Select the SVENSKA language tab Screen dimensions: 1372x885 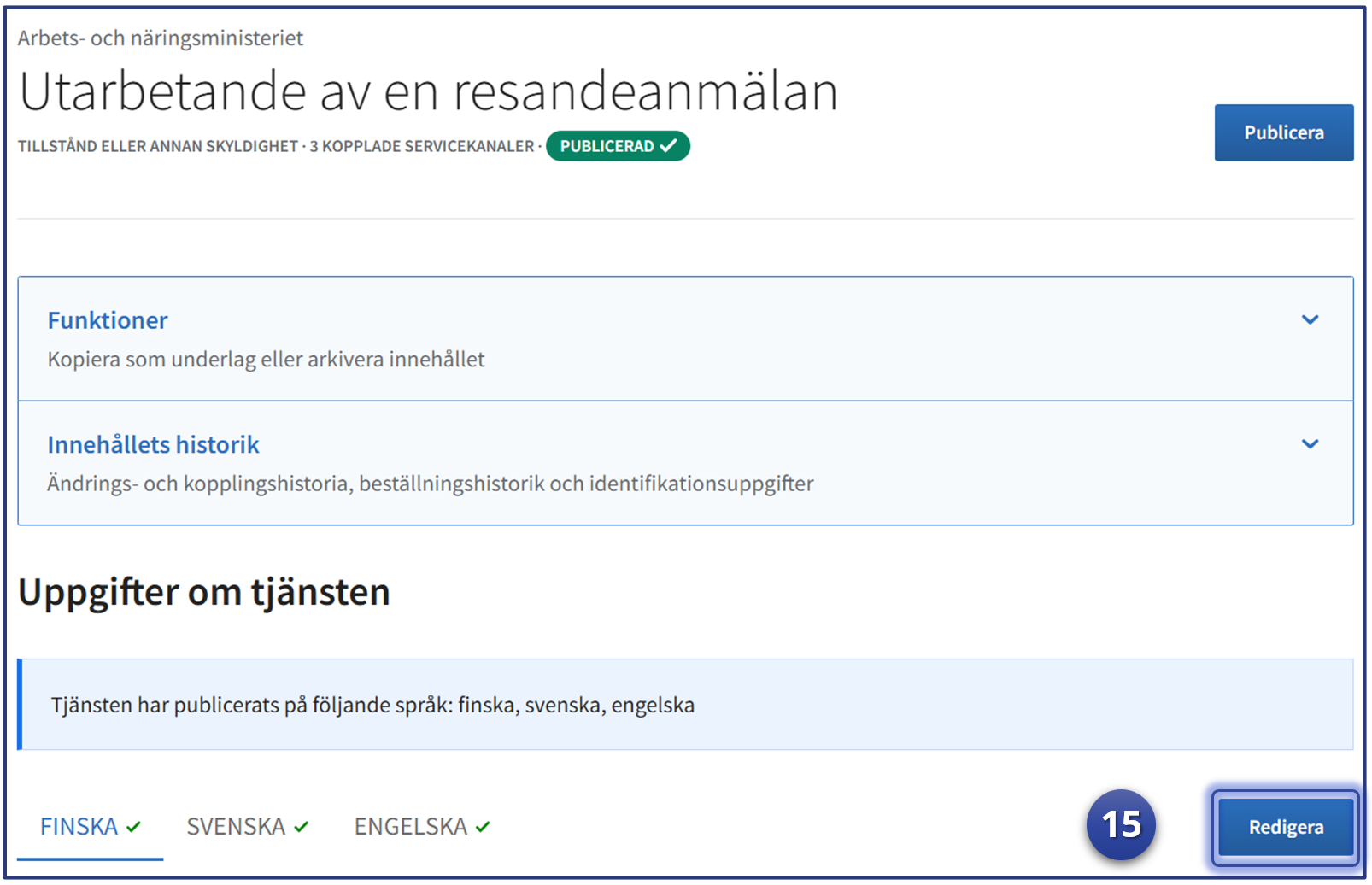coord(236,827)
